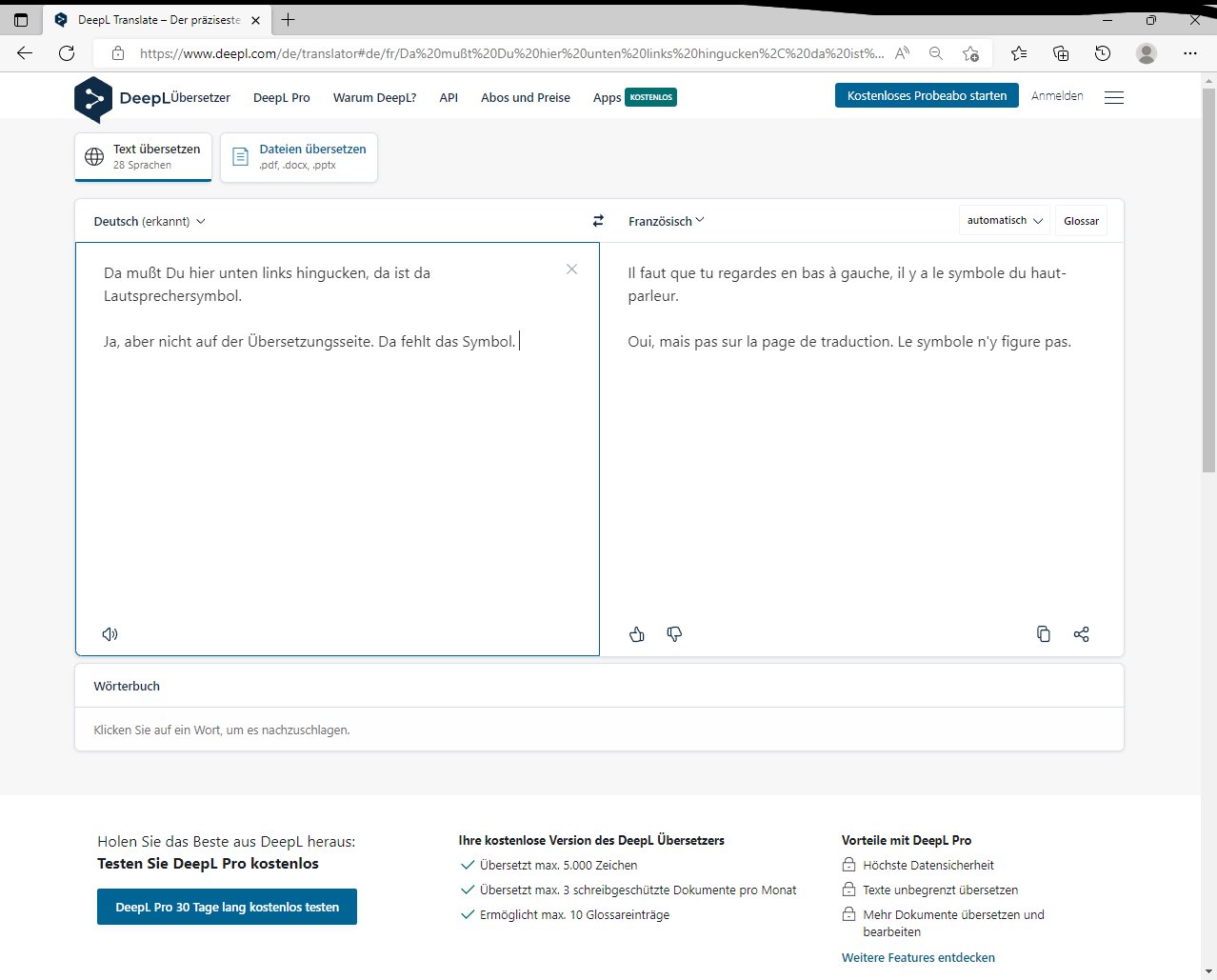Play source text audio with the speaker icon
The width and height of the screenshot is (1217, 980).
click(110, 634)
